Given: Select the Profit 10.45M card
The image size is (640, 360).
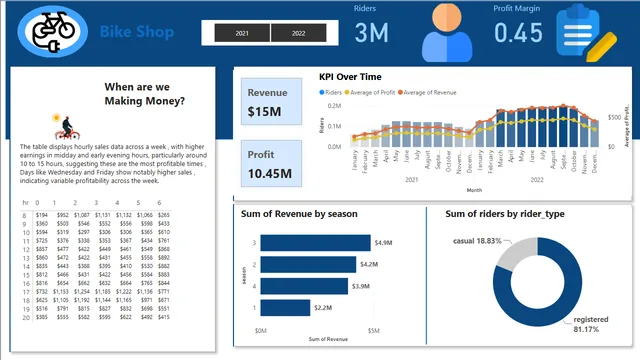Looking at the screenshot, I should 271,164.
